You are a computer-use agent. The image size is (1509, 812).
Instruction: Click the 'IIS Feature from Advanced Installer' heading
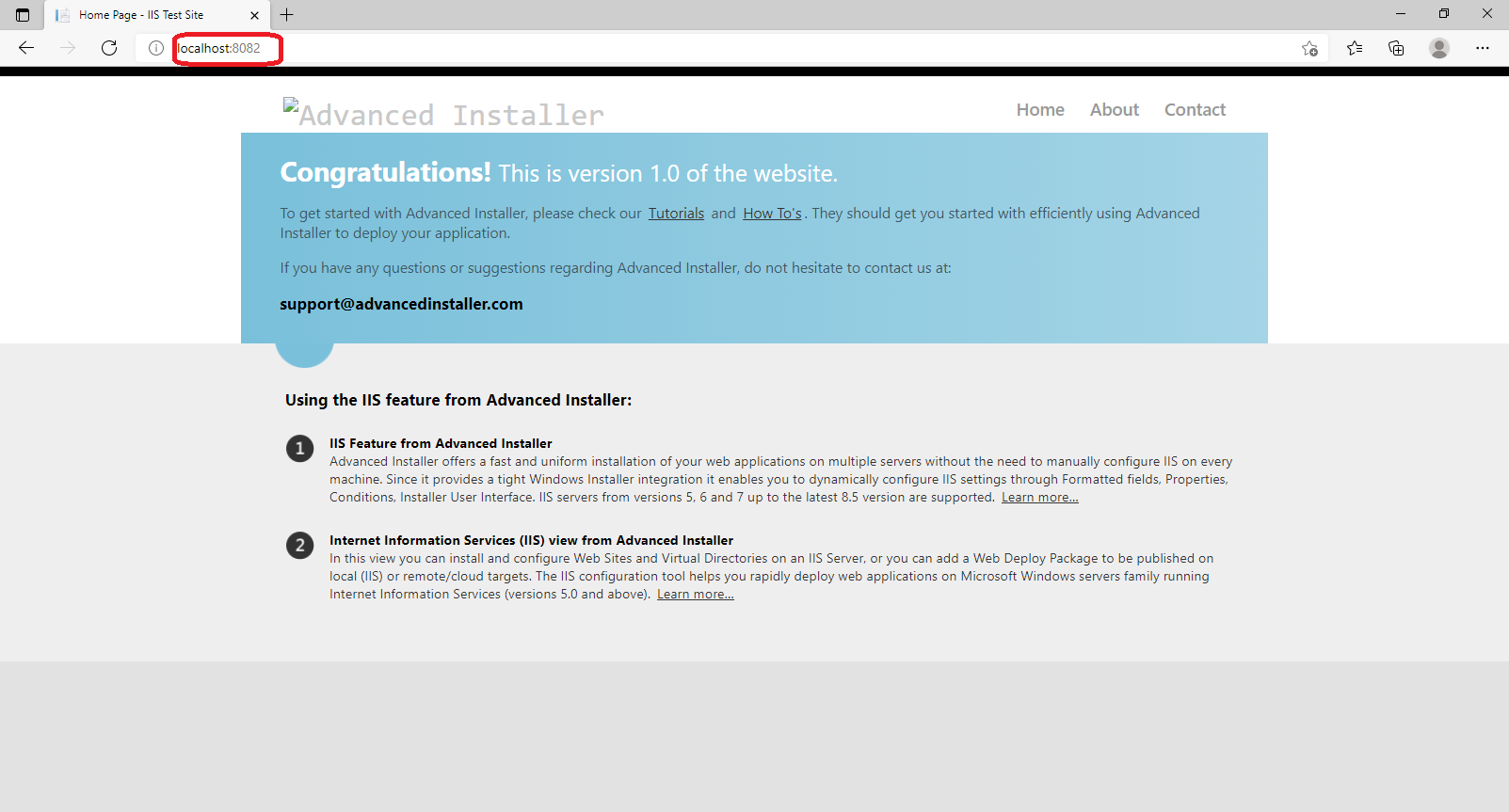coord(441,443)
